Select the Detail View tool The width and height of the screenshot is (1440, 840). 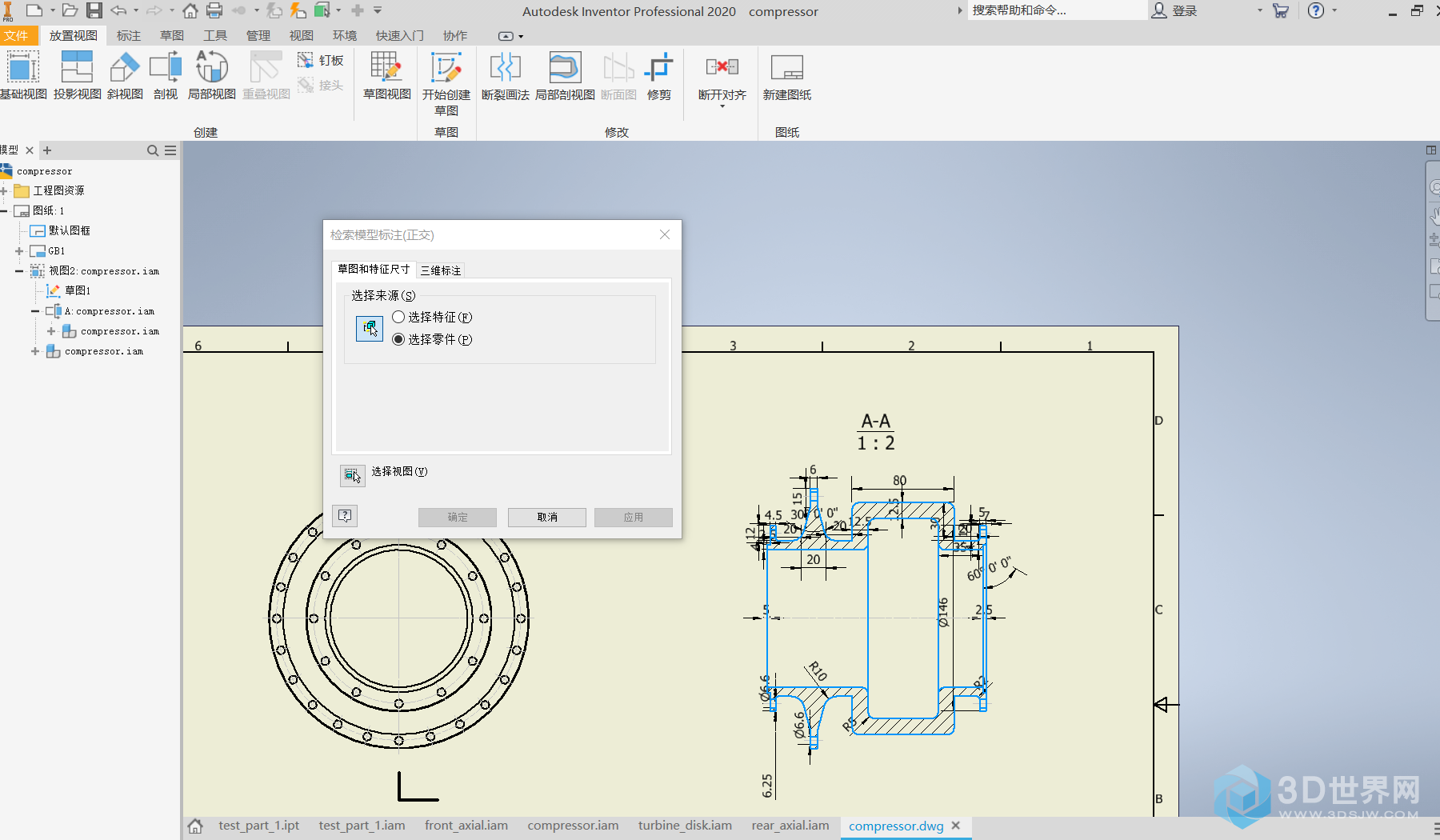[211, 76]
